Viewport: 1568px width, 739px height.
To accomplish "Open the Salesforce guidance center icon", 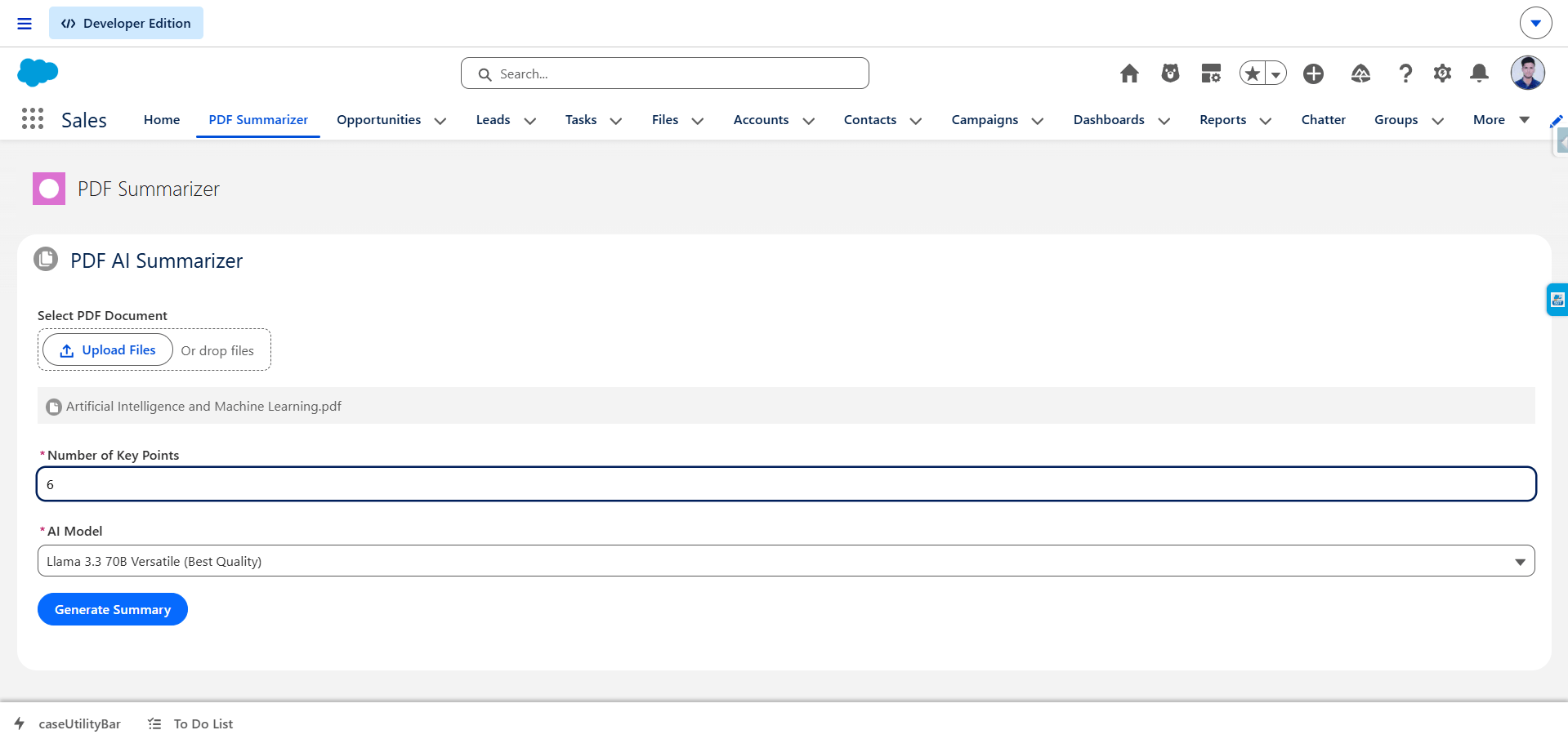I will click(x=1360, y=73).
